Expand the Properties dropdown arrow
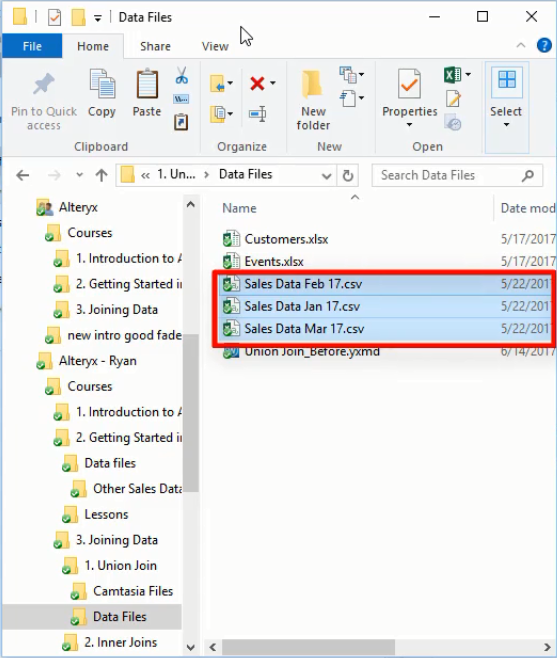Screen dimensions: 557x658 [409, 125]
